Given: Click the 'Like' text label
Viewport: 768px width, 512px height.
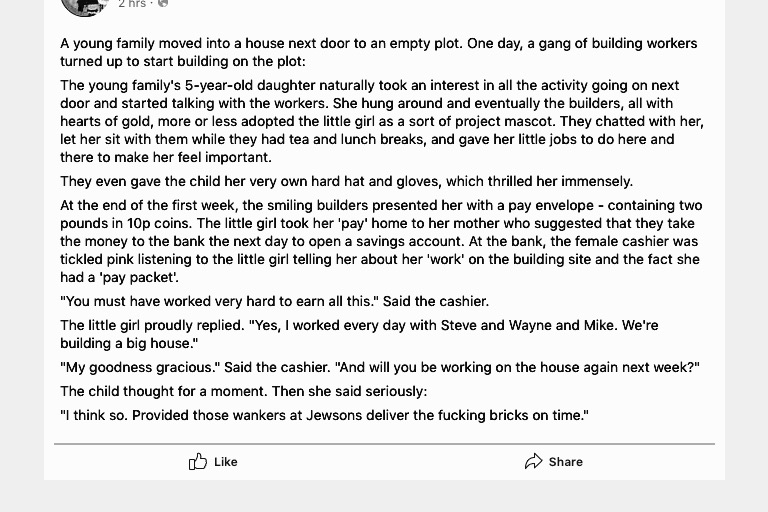Looking at the screenshot, I should [x=226, y=462].
